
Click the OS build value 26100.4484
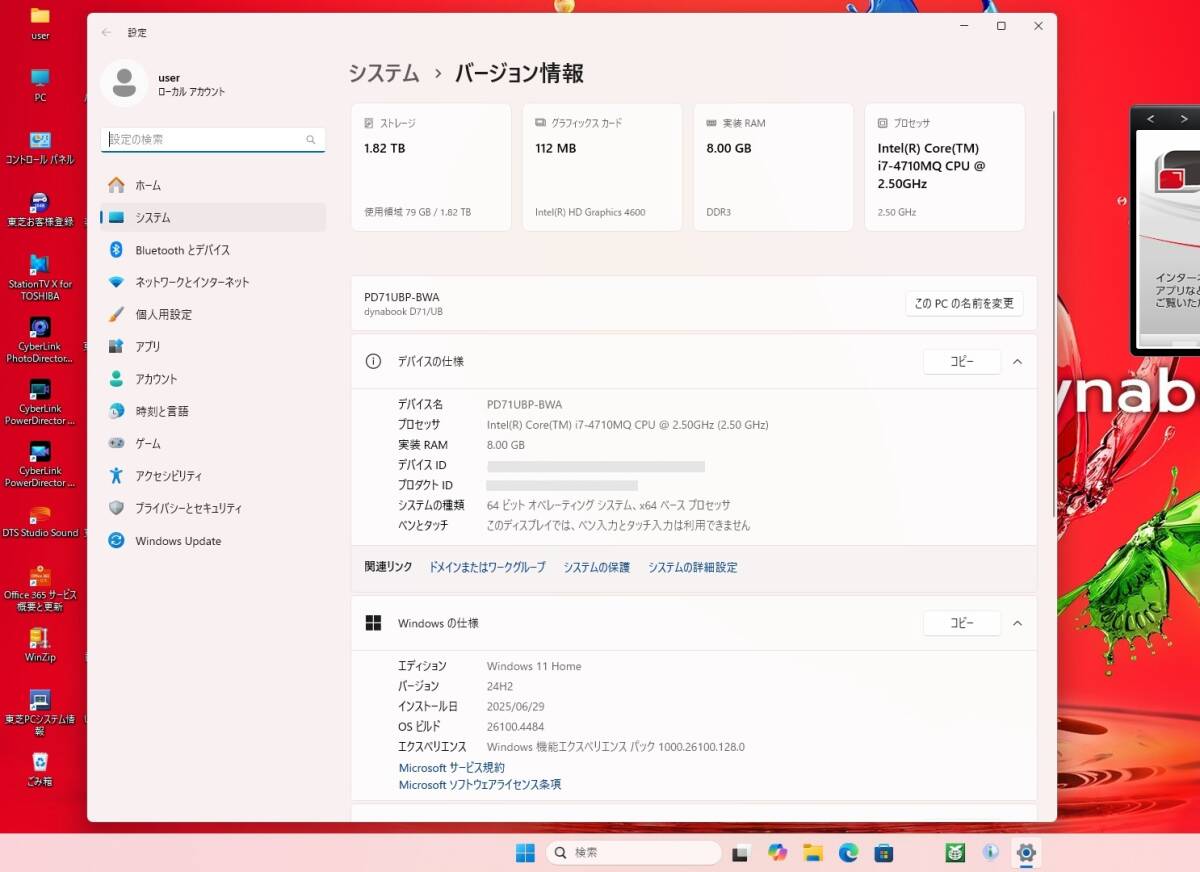click(x=515, y=727)
